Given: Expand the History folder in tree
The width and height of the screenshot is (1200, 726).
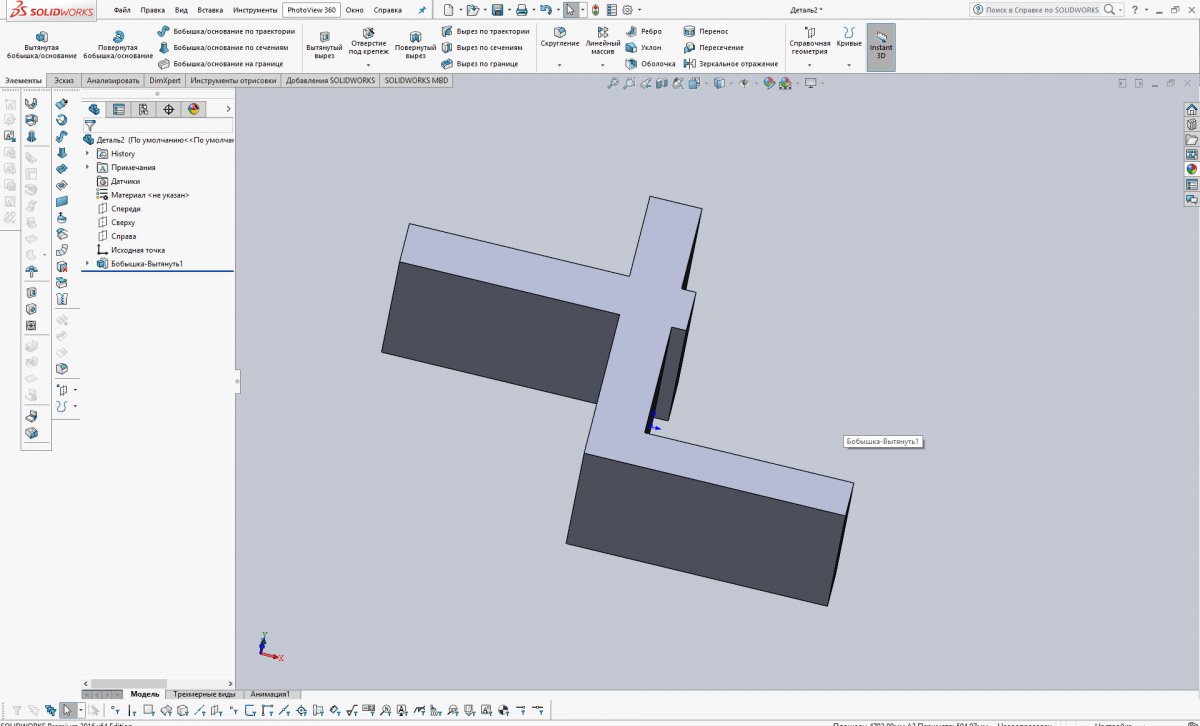Looking at the screenshot, I should 87,154.
